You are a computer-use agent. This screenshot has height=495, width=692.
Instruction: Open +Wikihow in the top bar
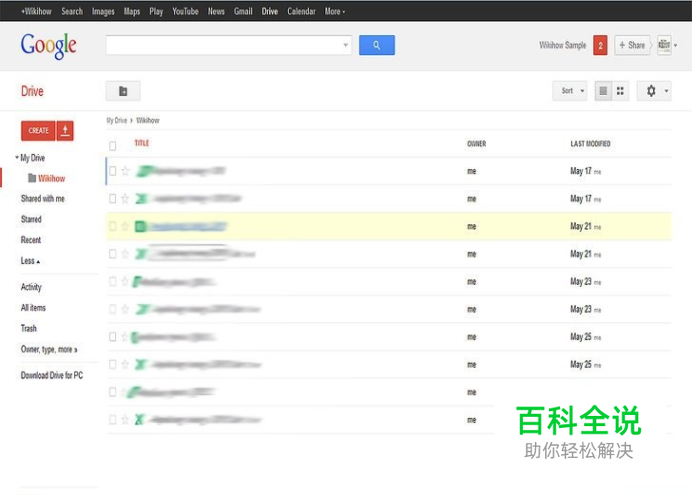click(37, 11)
